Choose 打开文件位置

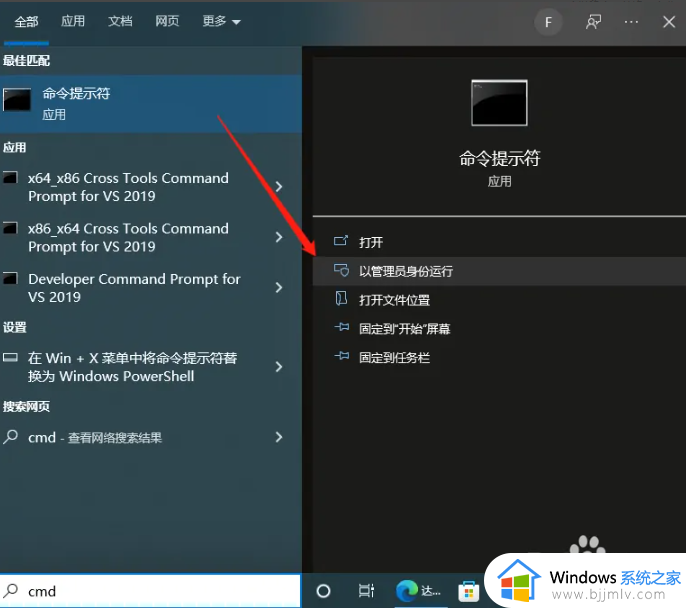(499, 300)
